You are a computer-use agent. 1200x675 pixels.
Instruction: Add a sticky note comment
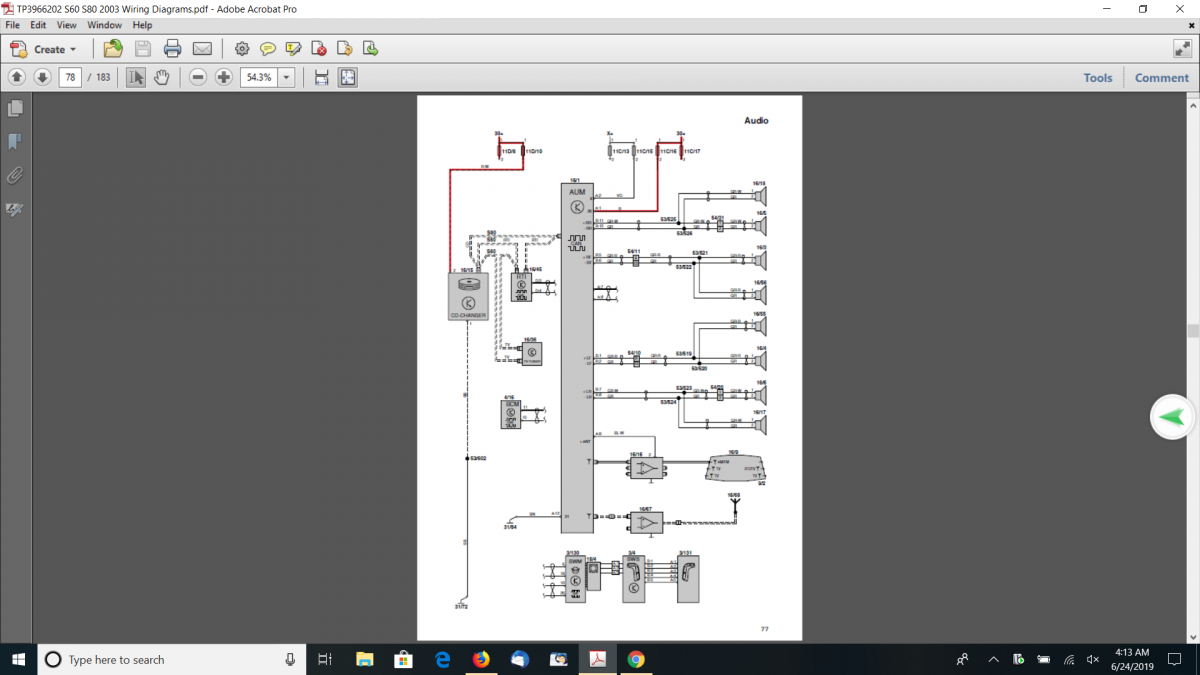coord(268,49)
